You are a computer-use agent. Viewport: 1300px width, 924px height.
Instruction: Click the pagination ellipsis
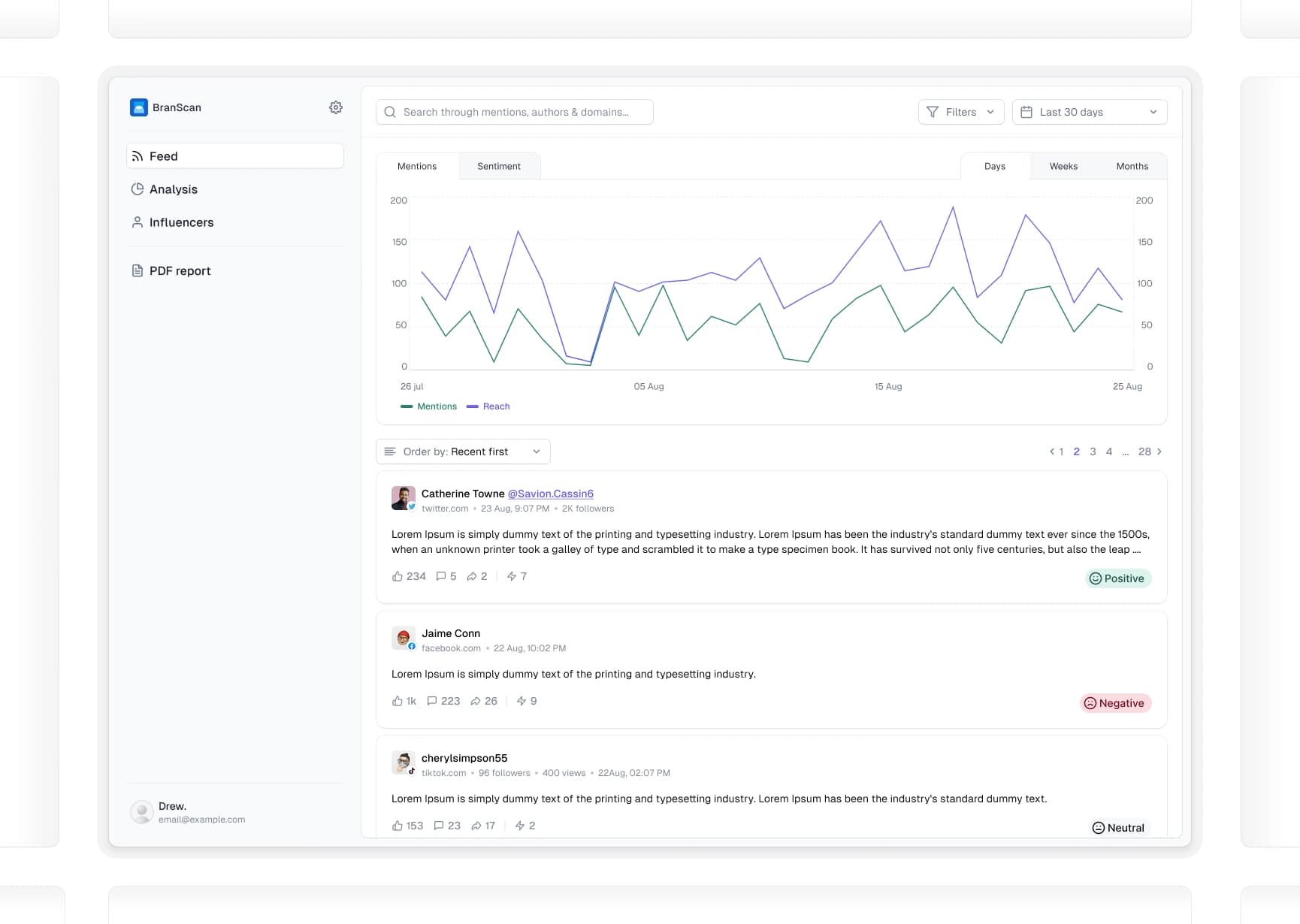[x=1125, y=452]
